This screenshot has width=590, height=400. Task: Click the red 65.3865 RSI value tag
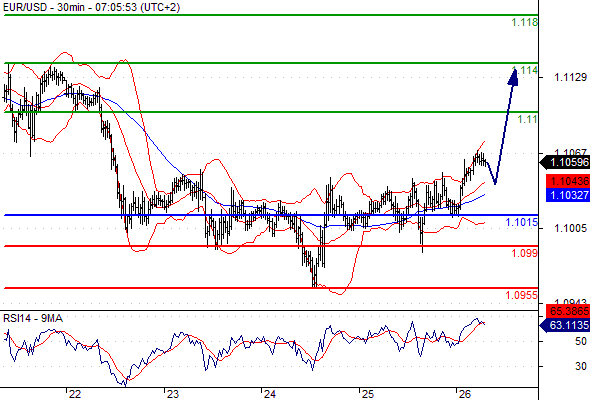(568, 311)
